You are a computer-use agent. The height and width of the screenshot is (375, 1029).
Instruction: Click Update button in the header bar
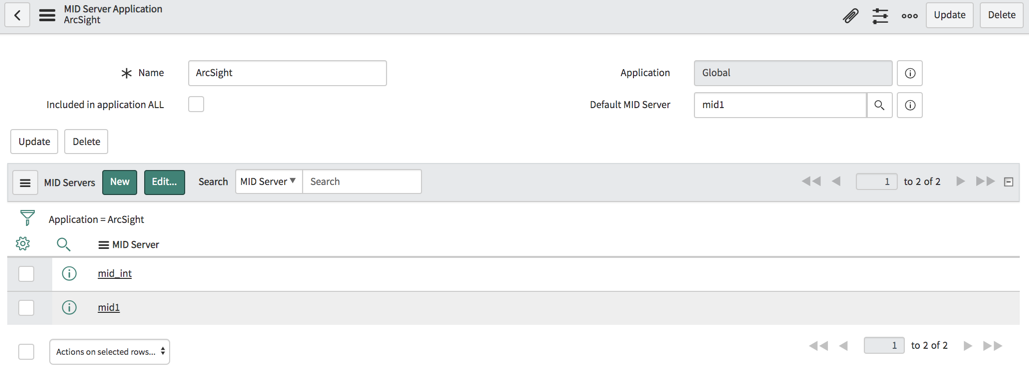[x=950, y=15]
